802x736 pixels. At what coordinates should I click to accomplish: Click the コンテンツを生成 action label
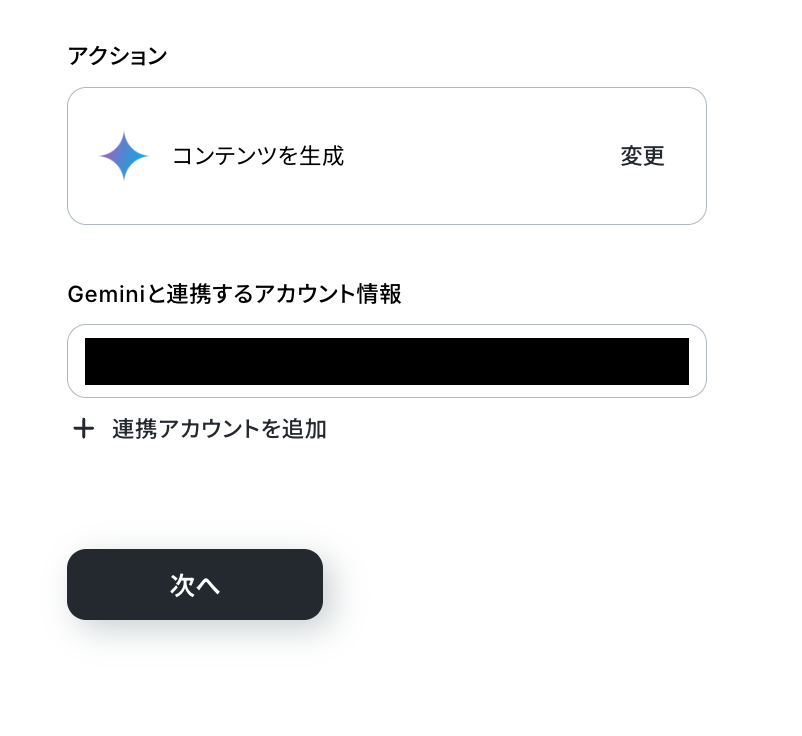pyautogui.click(x=258, y=156)
